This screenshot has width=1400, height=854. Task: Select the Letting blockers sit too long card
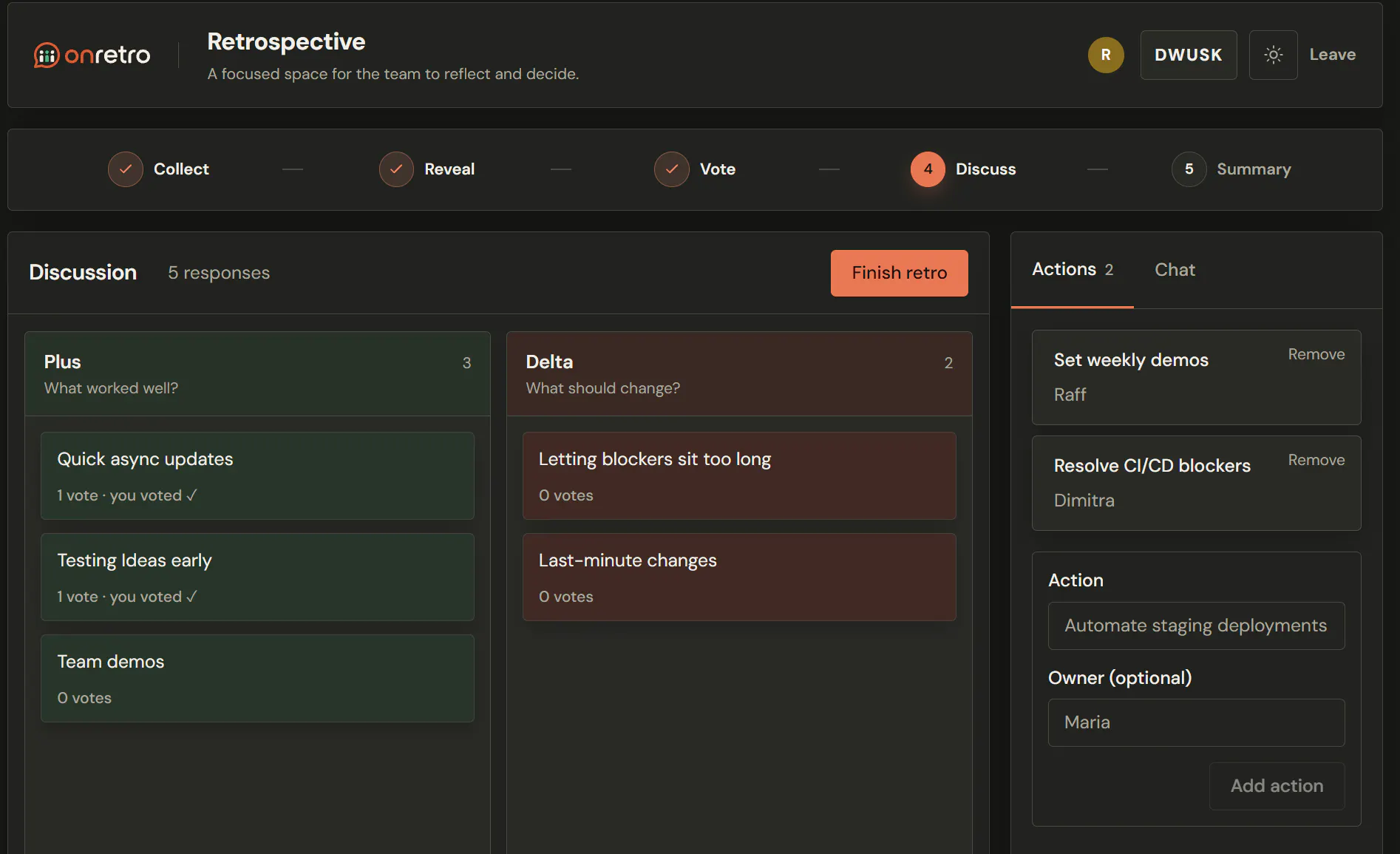click(x=739, y=475)
